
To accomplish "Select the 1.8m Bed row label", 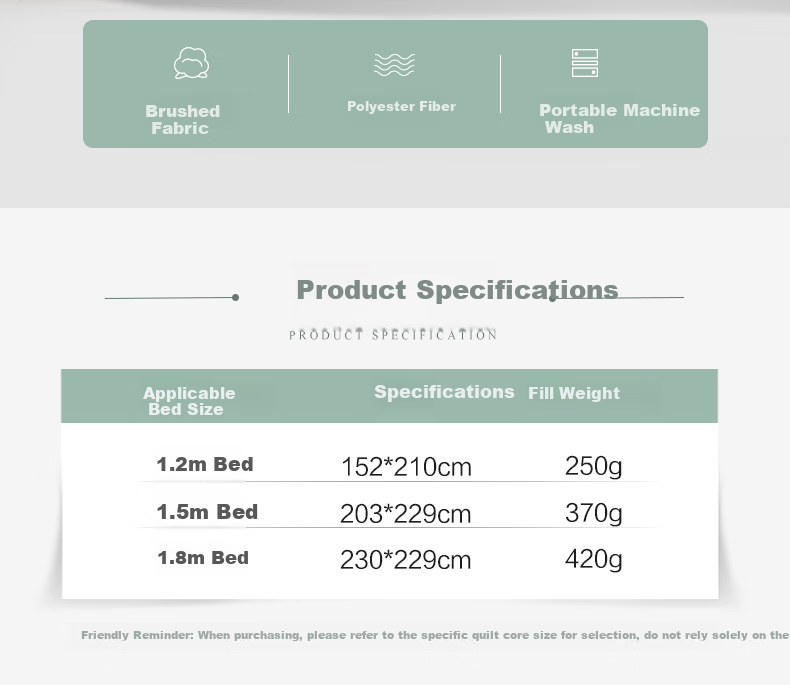I will [203, 558].
